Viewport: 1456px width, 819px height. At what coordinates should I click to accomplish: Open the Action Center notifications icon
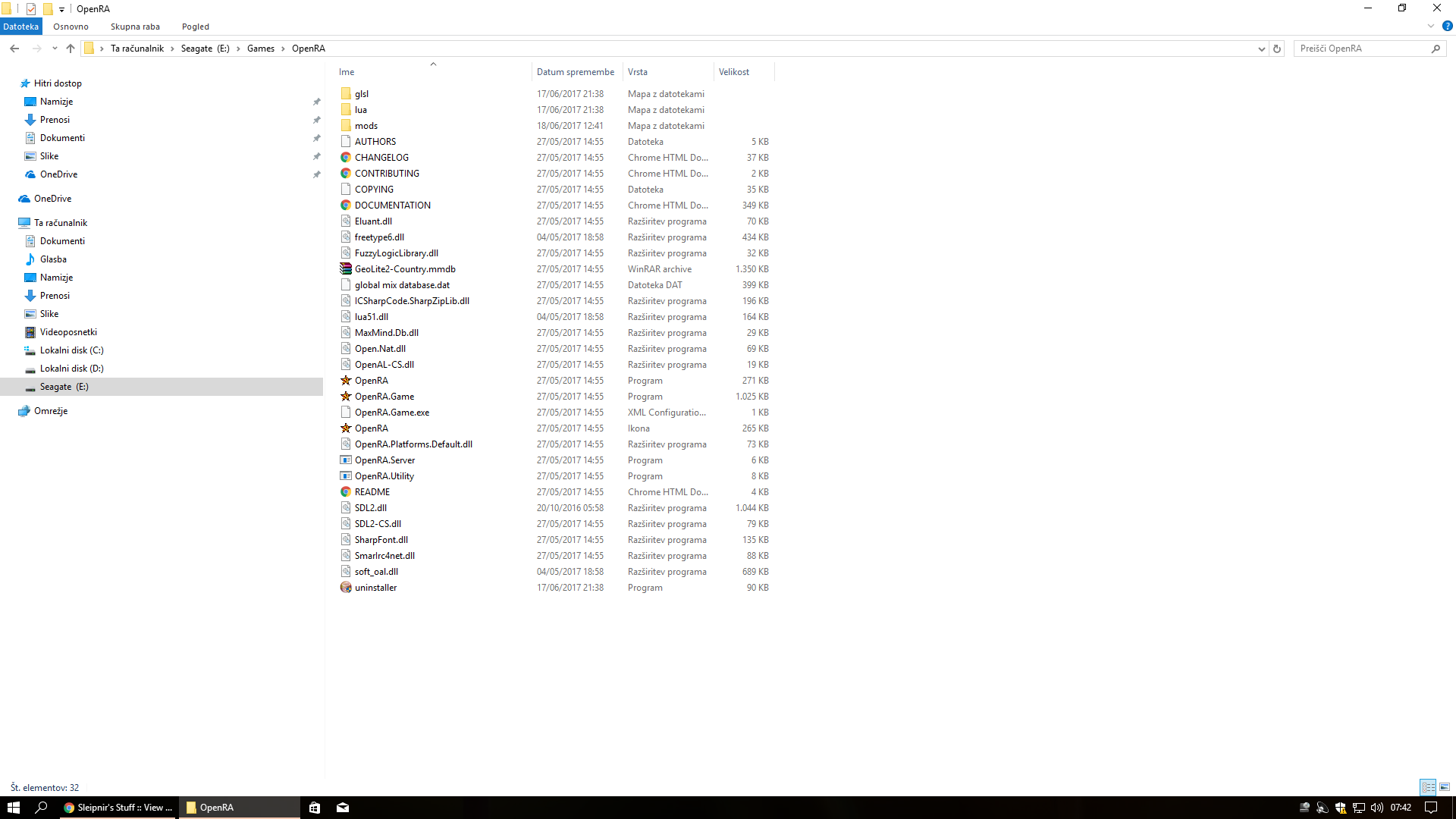coord(1431,808)
